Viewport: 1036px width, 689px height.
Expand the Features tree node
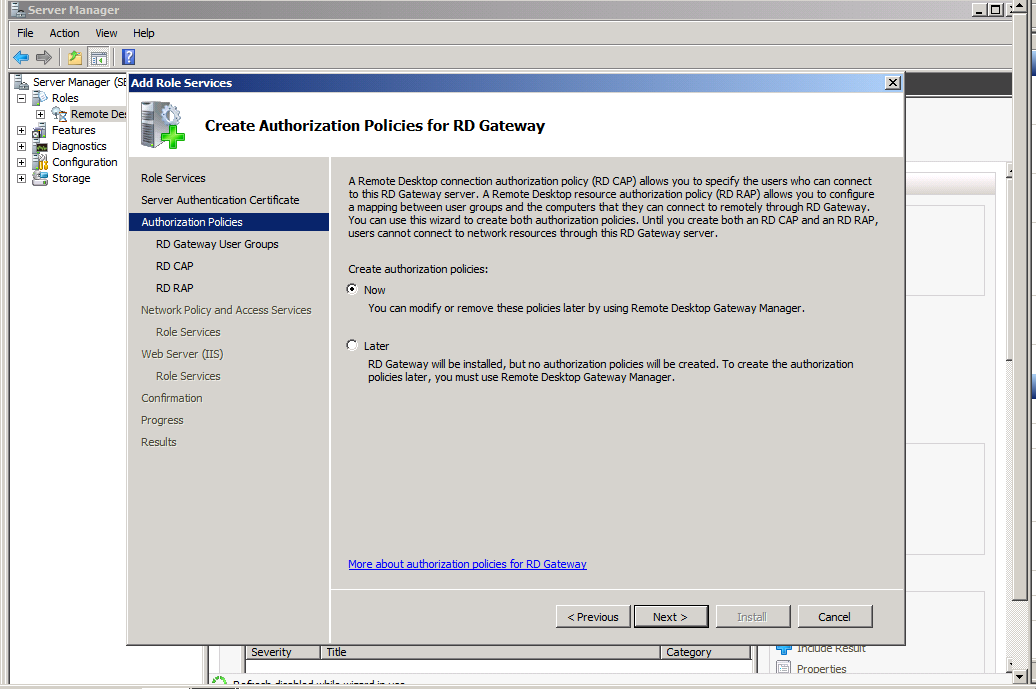pyautogui.click(x=21, y=130)
